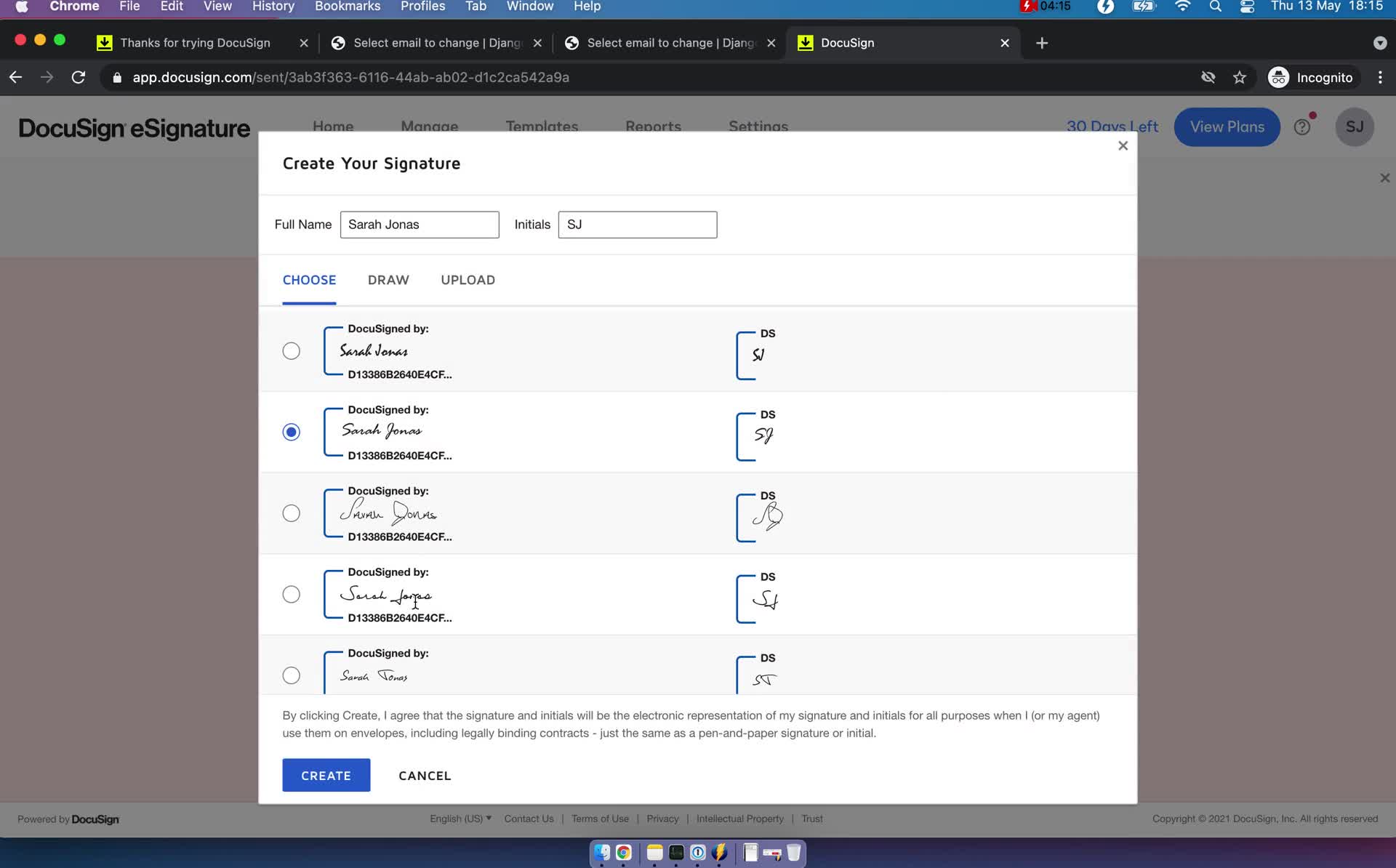Switch to the DRAW signature tab

389,279
